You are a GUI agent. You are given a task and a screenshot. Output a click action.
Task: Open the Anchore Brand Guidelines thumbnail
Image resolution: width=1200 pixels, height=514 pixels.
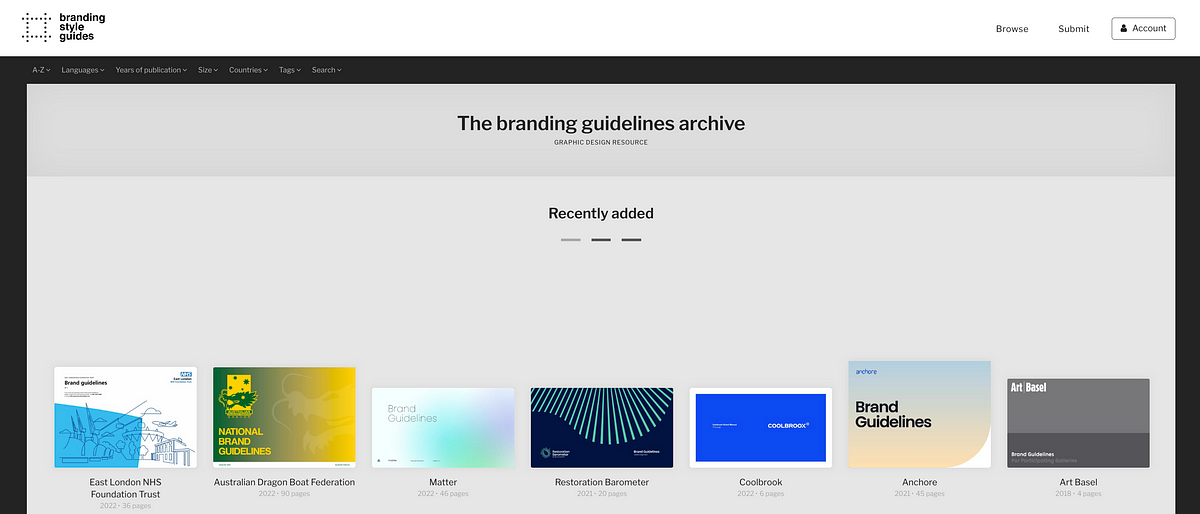tap(919, 414)
